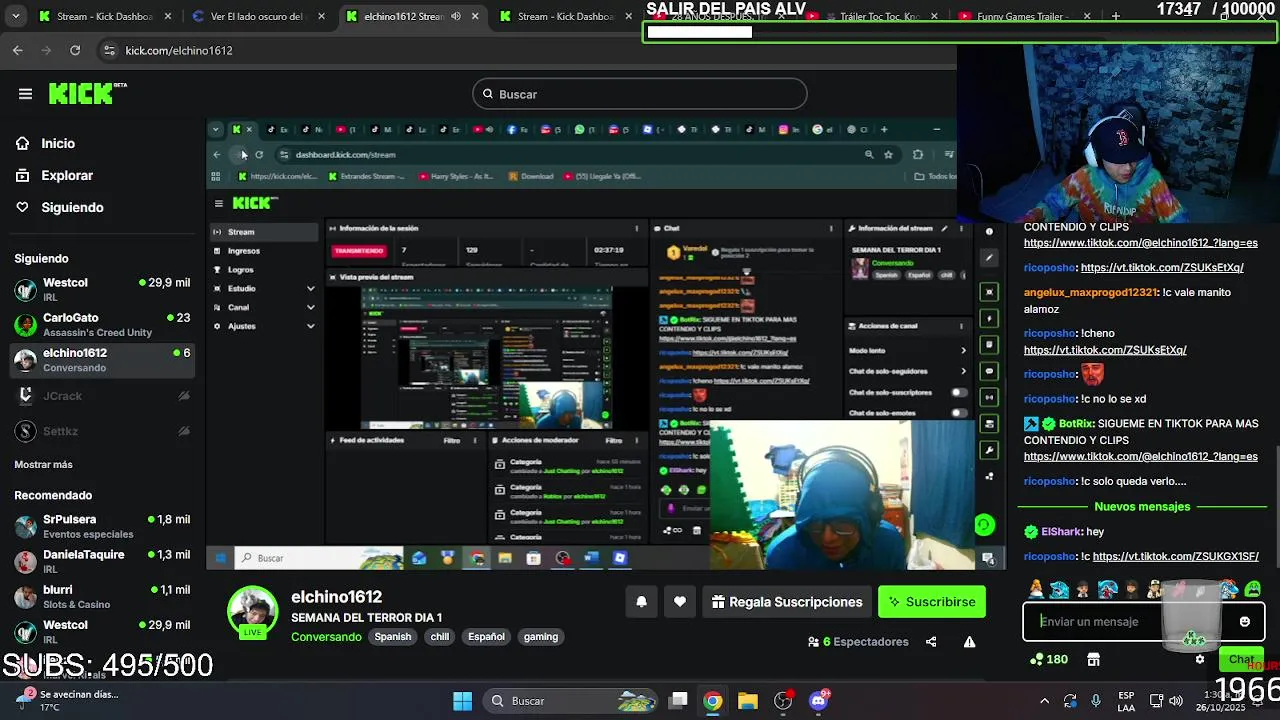The width and height of the screenshot is (1280, 720).
Task: Open JCrack offline channel in sidebar
Action: coord(102,396)
